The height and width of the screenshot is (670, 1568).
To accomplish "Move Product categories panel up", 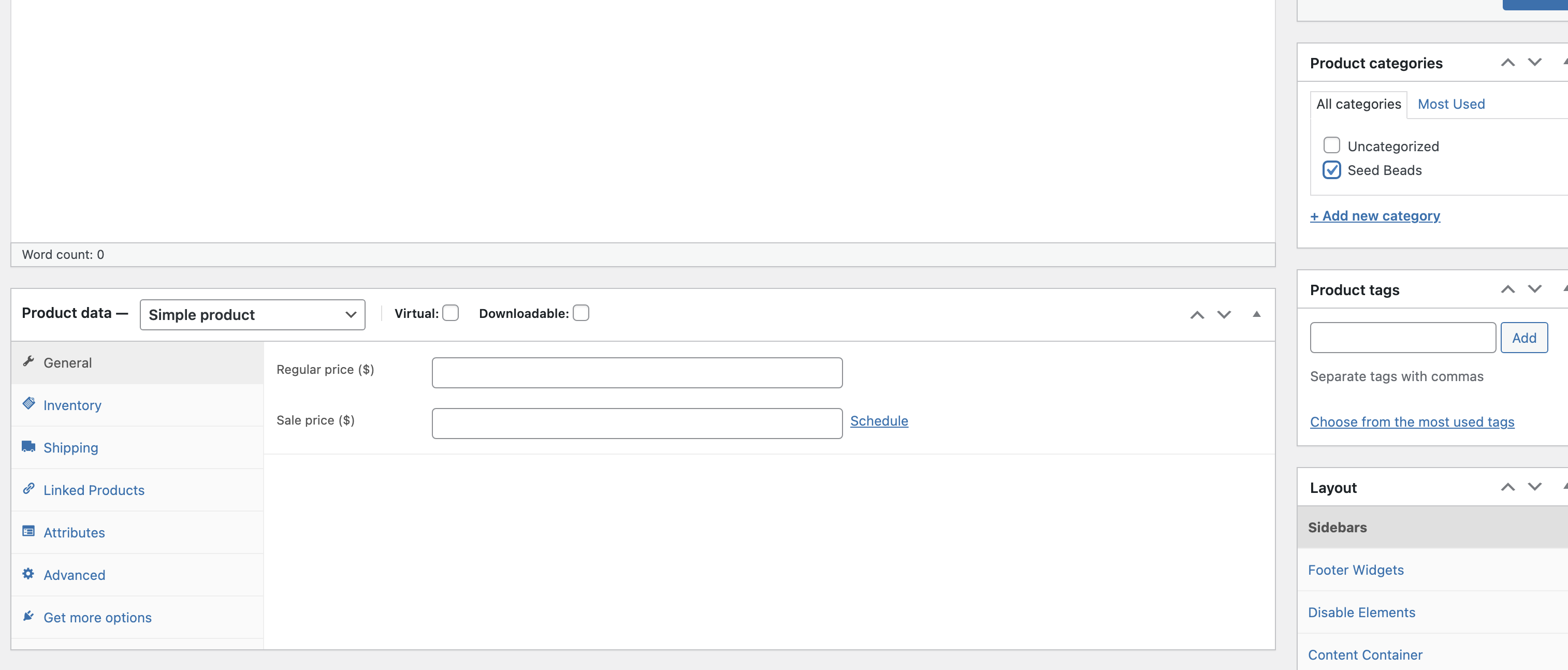I will click(1507, 63).
